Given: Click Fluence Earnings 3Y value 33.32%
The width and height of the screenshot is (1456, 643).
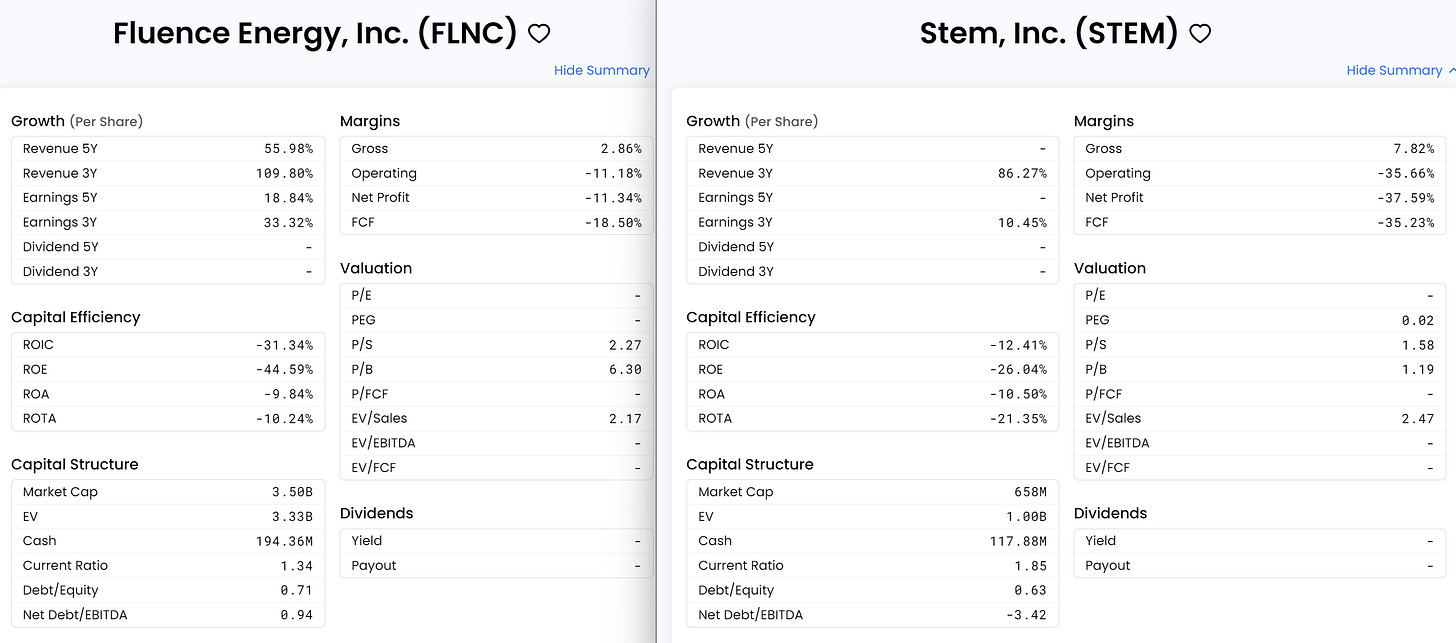Looking at the screenshot, I should pos(288,222).
